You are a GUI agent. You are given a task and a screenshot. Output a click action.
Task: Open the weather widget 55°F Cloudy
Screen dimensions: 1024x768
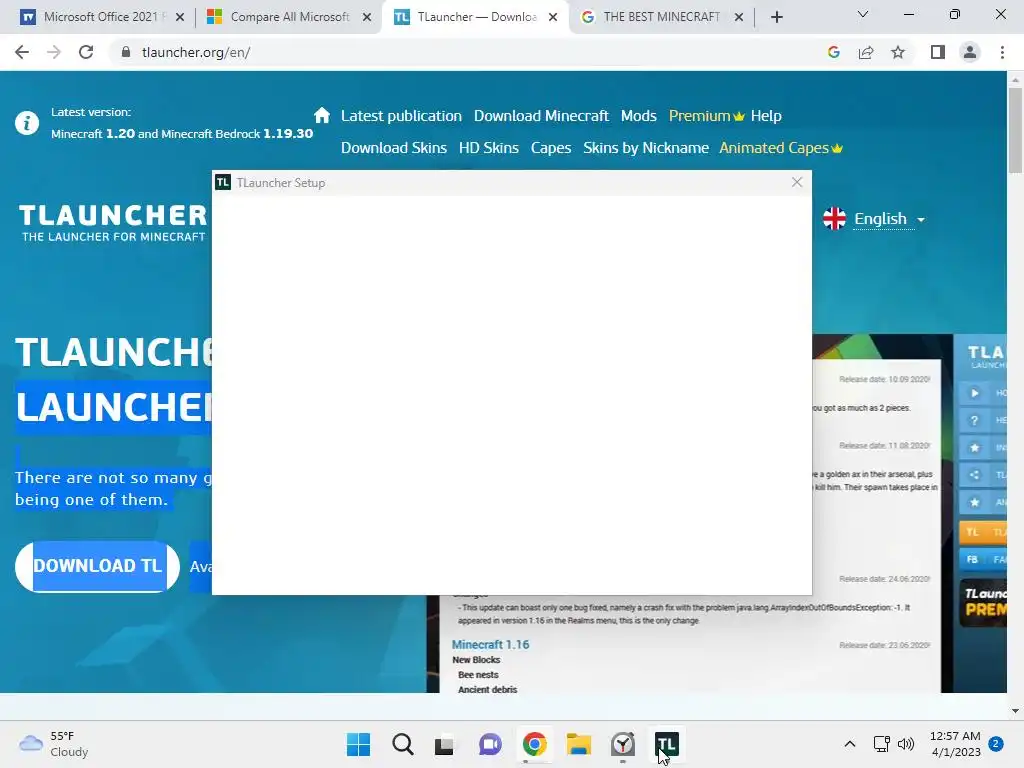[53, 744]
